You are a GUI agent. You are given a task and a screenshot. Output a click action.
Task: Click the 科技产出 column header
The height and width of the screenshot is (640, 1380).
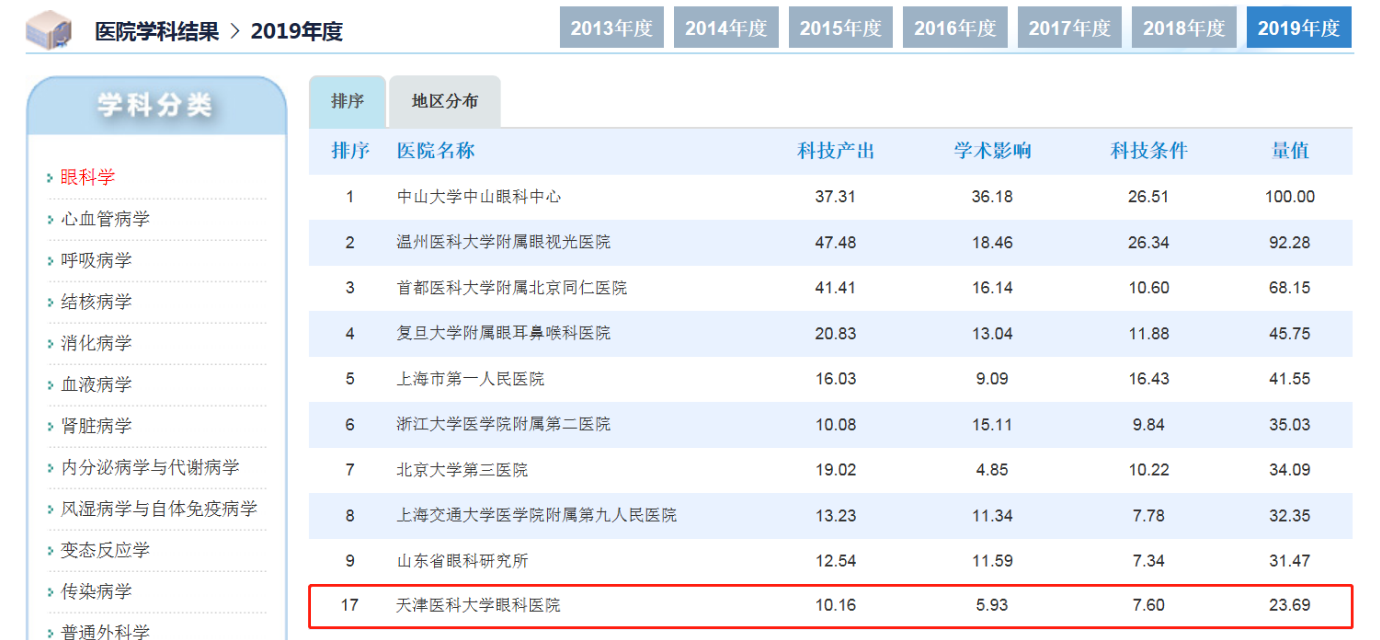(835, 151)
